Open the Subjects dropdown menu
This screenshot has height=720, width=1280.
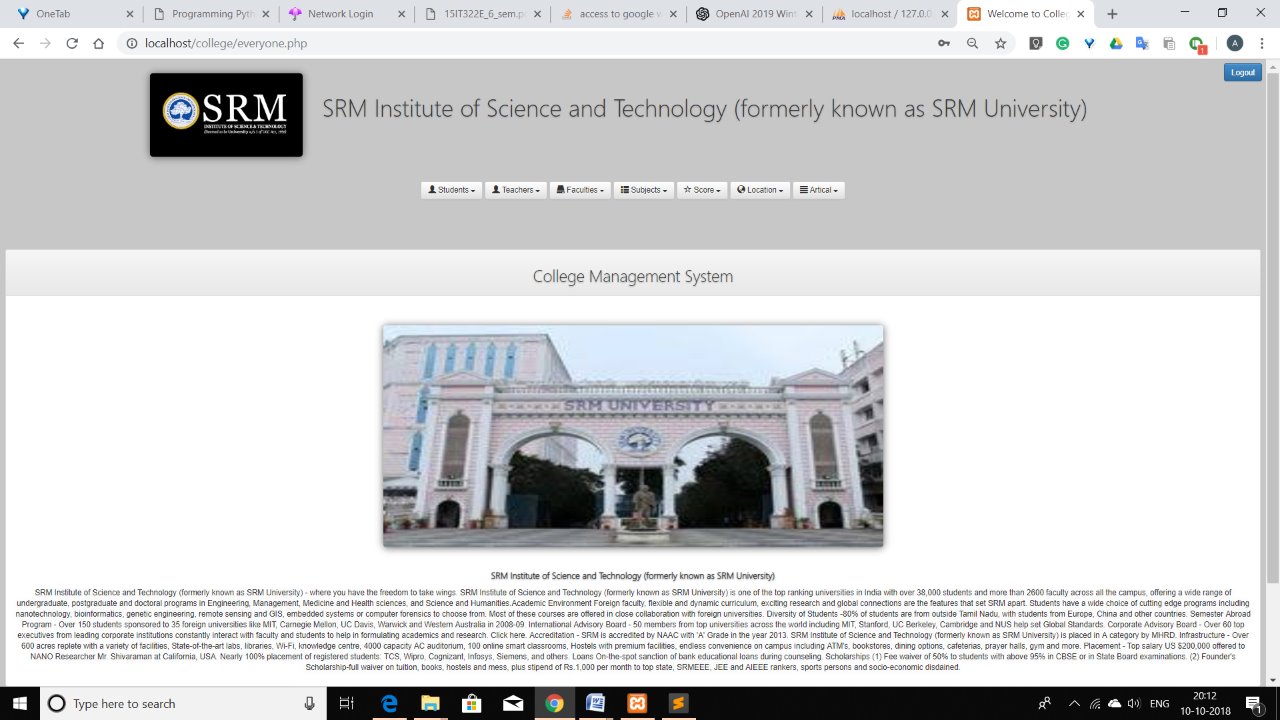coord(643,189)
